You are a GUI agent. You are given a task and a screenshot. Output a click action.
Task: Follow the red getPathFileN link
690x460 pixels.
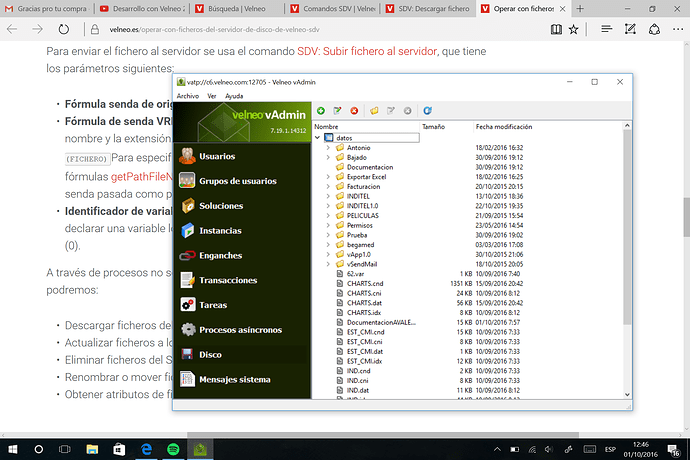(x=142, y=177)
